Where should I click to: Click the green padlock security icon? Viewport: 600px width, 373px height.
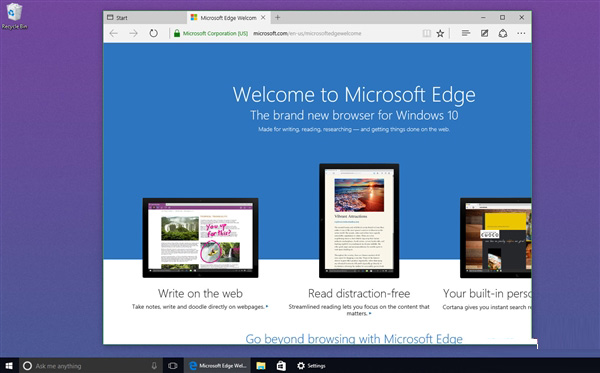click(177, 33)
